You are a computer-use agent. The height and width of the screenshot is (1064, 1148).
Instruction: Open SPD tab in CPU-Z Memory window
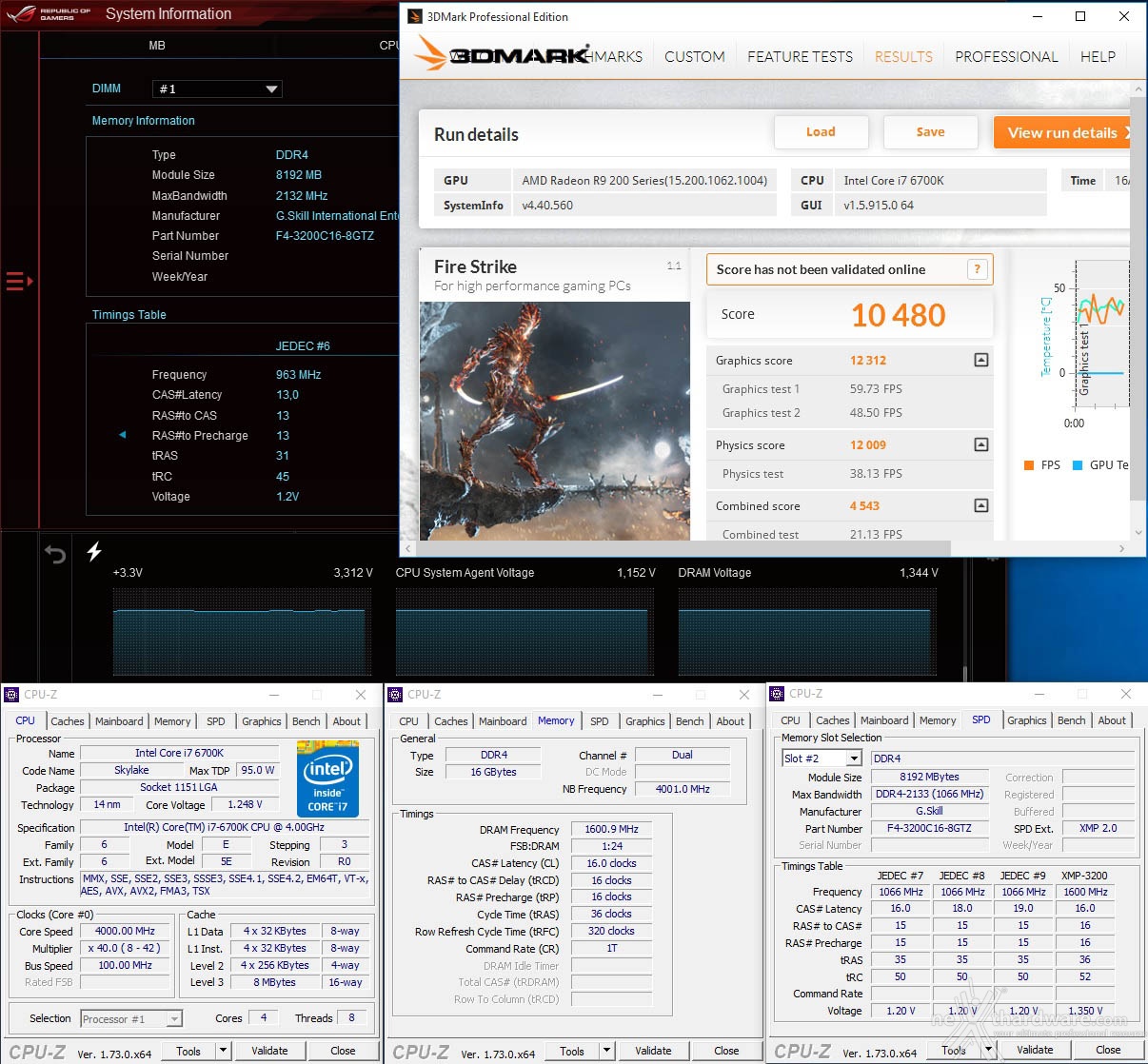tap(600, 721)
